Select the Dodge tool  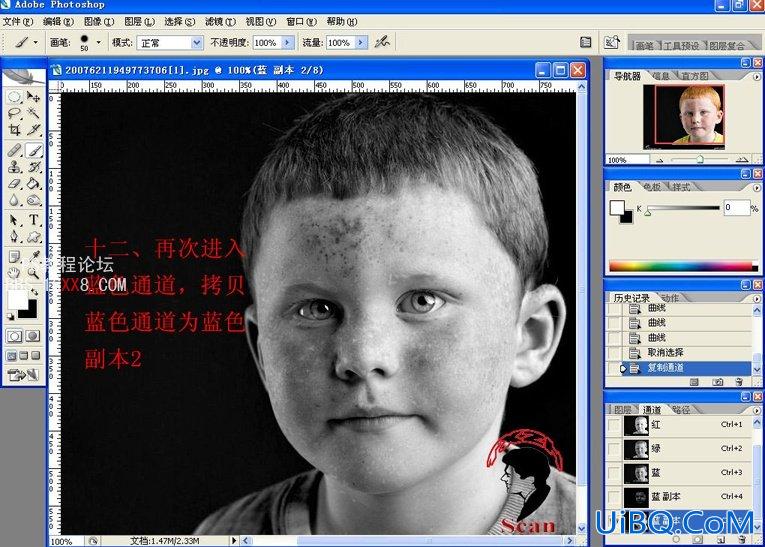[x=33, y=201]
